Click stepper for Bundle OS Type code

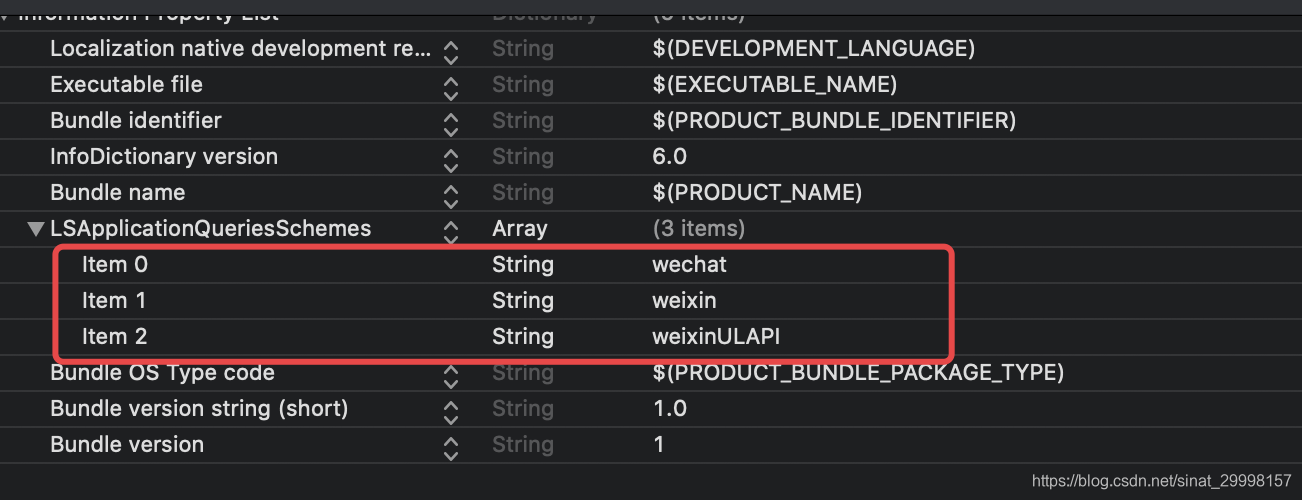(451, 374)
